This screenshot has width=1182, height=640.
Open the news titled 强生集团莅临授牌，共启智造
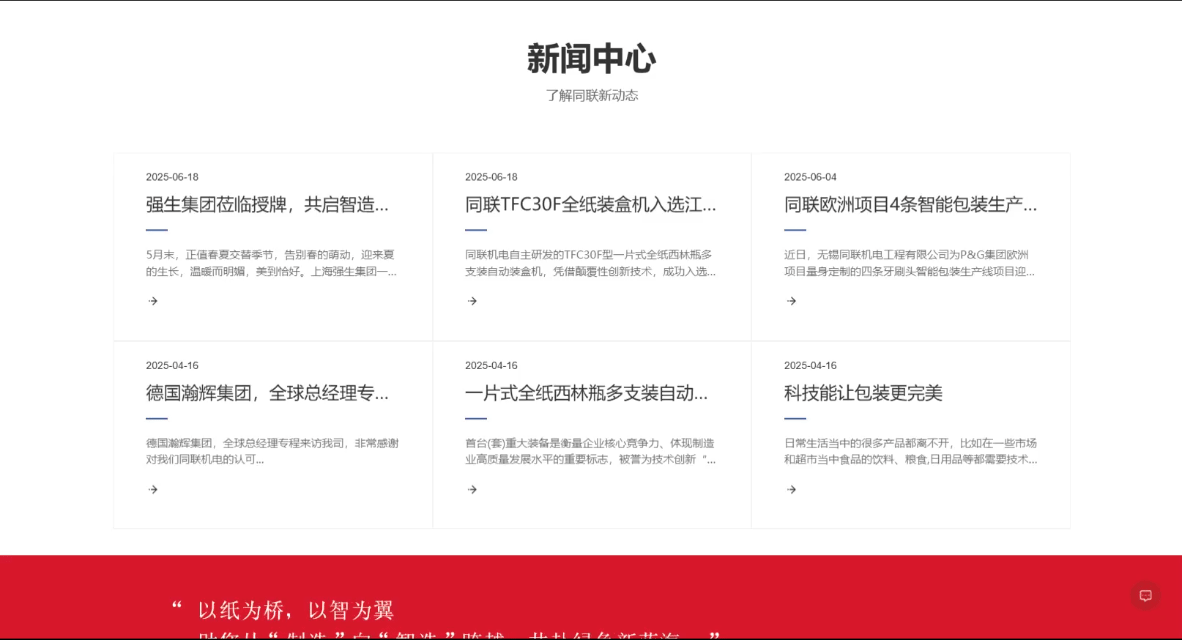[x=268, y=204]
